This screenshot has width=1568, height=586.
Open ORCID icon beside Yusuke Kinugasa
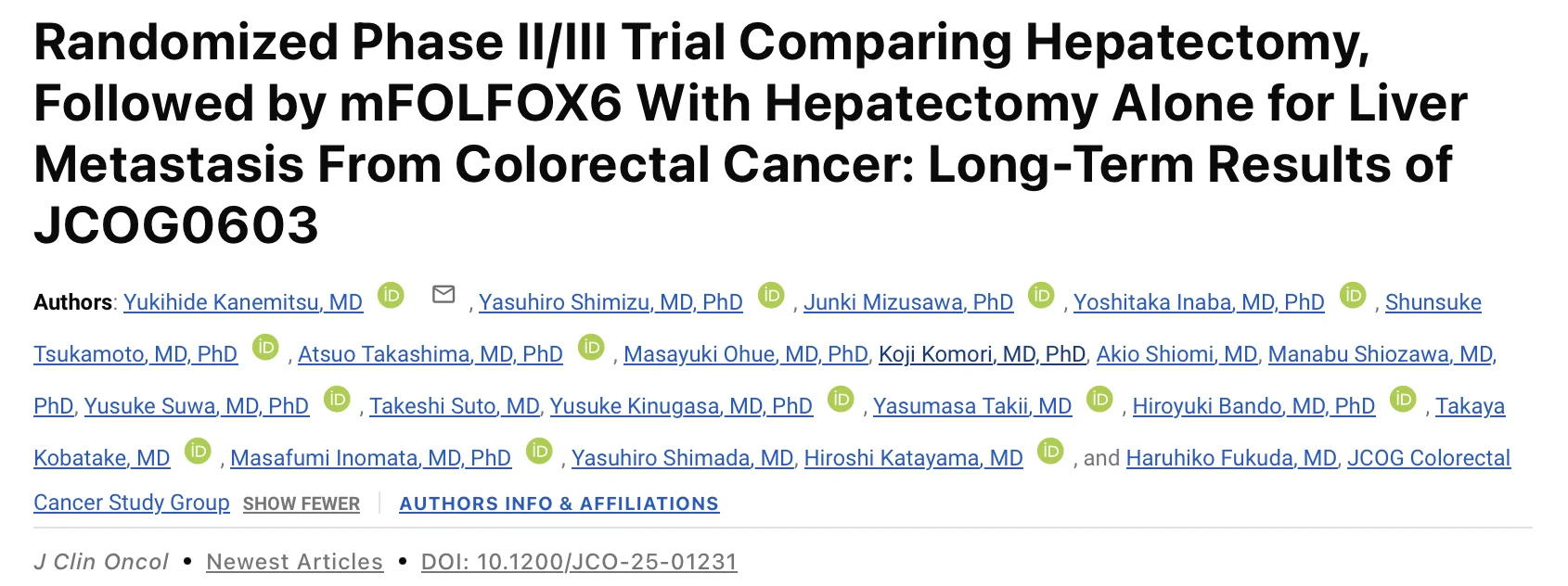841,400
